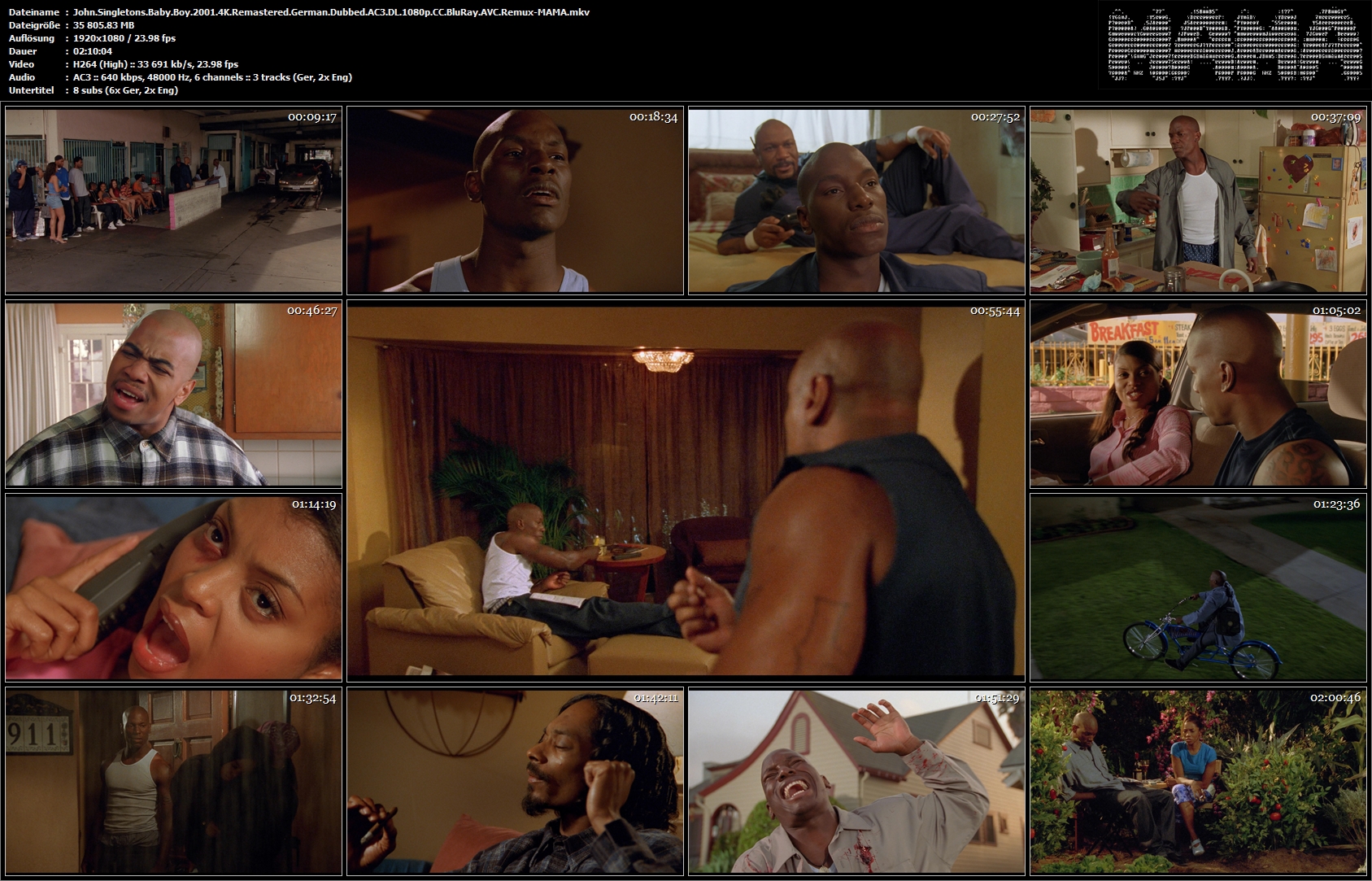Select the frame stamped 01:51:29

pos(856,782)
